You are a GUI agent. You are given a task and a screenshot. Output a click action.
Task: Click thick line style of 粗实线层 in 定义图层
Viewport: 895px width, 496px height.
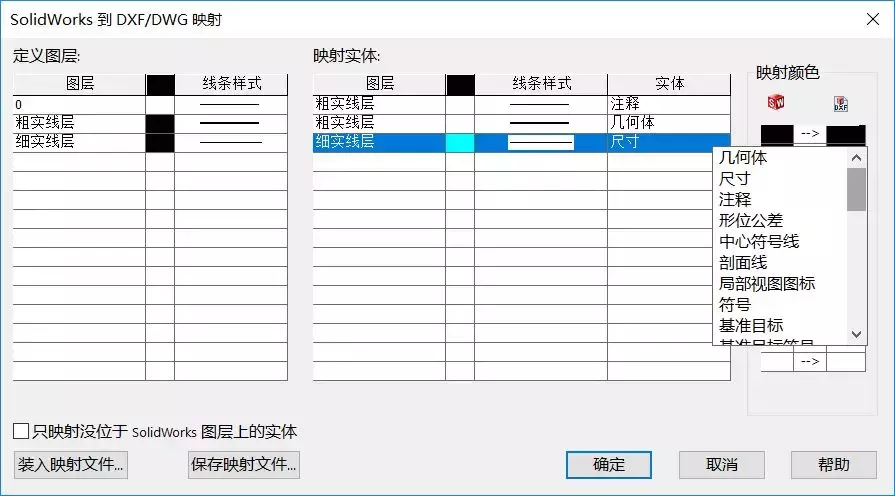[x=231, y=123]
